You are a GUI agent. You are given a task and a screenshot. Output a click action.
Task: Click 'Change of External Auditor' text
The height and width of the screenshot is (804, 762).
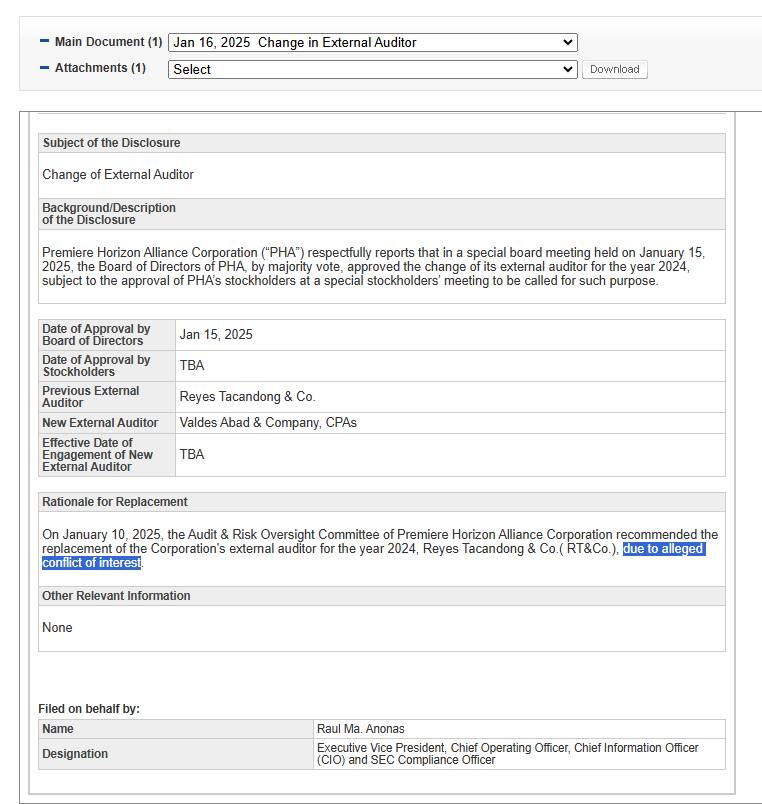point(118,174)
